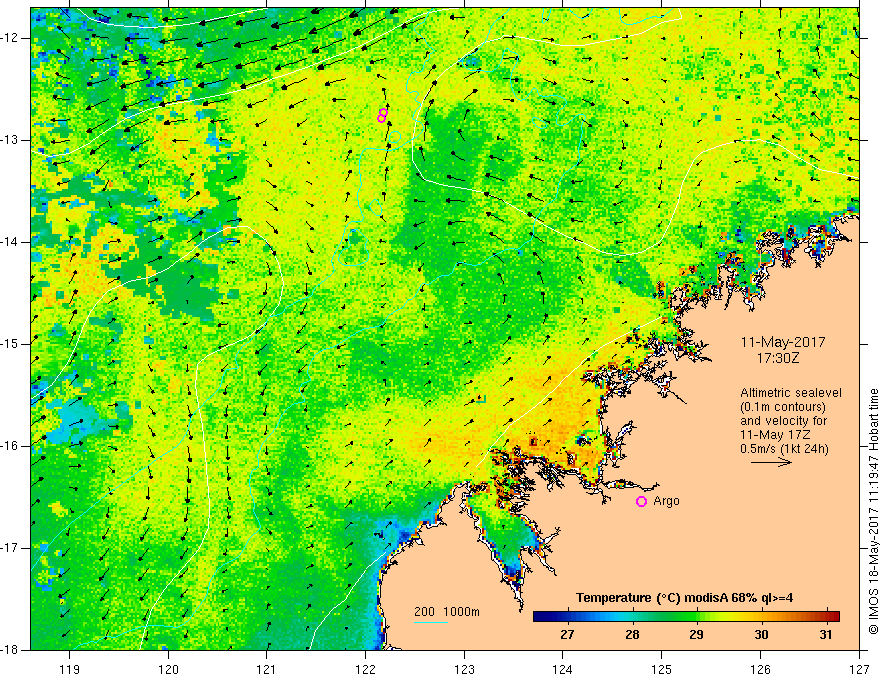Click latitude axis label -13

click(10, 140)
